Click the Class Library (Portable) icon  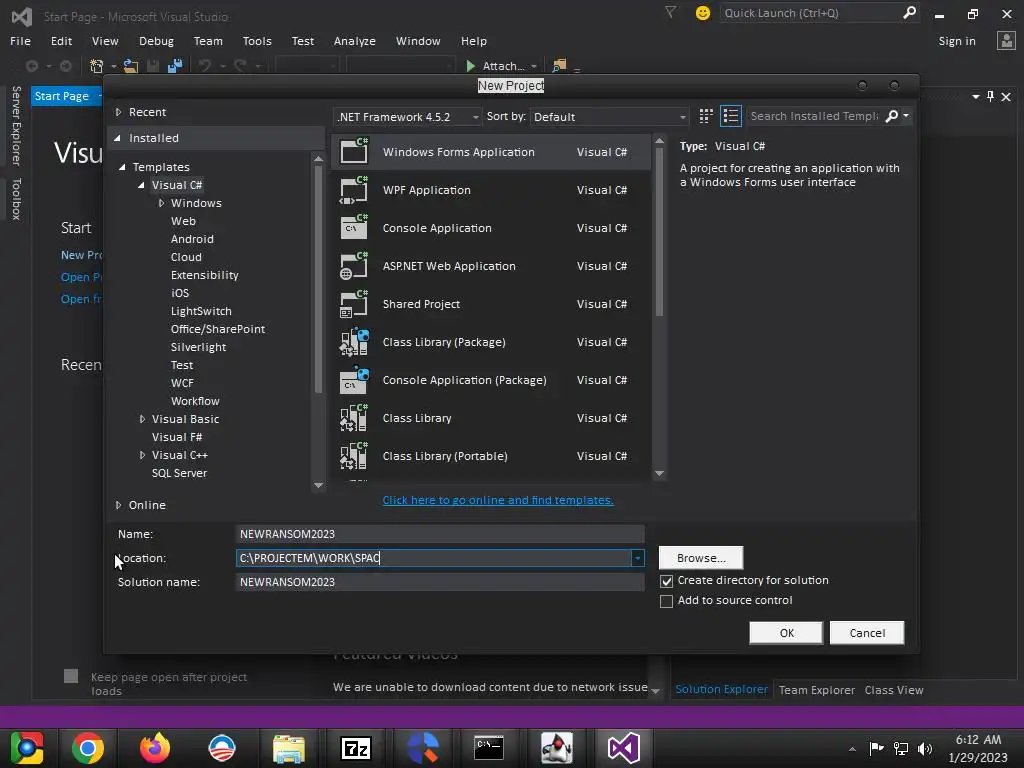(x=353, y=456)
